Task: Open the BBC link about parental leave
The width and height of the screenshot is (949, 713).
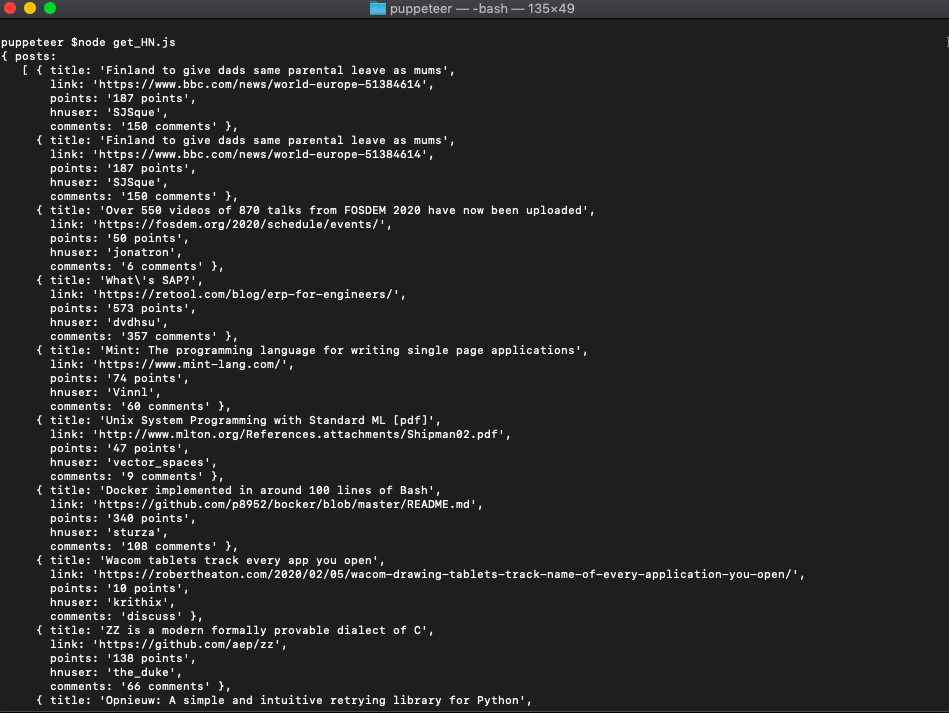Action: coord(261,84)
